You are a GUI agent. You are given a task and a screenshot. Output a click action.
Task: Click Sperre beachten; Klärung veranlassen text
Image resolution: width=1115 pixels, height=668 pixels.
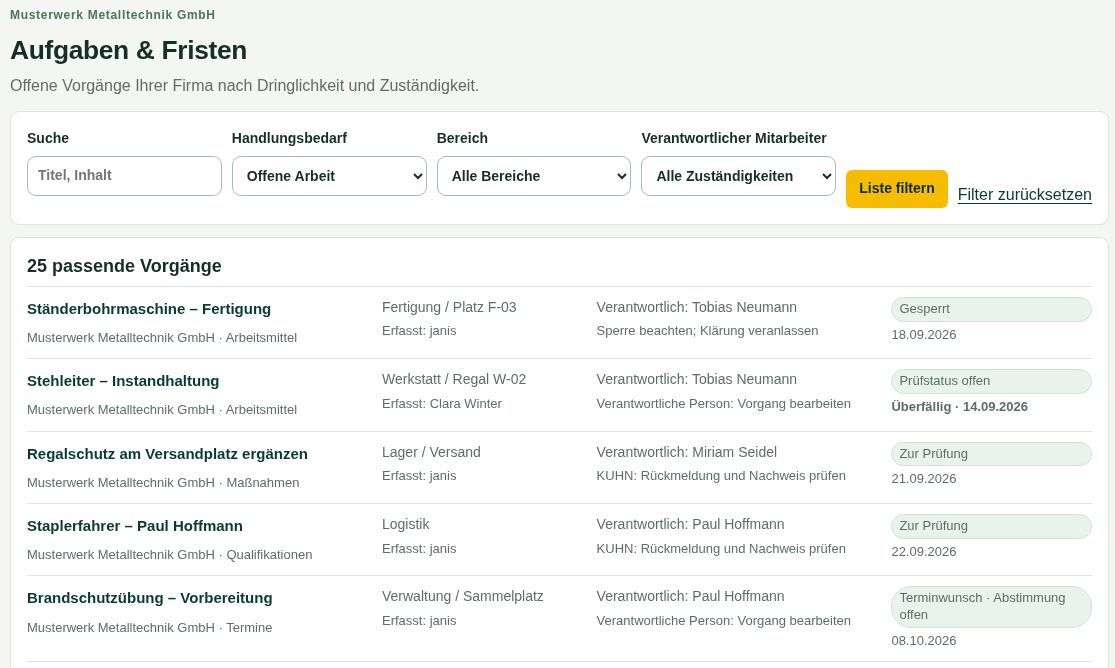pyautogui.click(x=707, y=331)
